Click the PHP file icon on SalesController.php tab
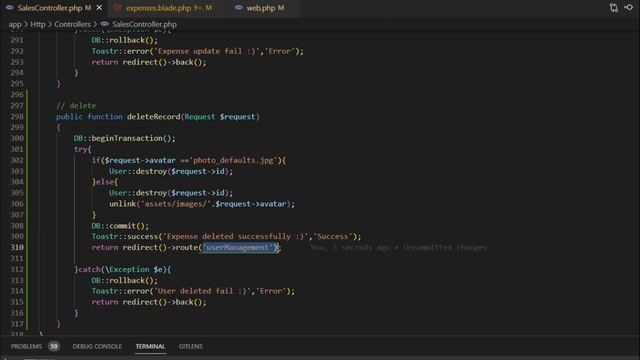 tap(9, 8)
